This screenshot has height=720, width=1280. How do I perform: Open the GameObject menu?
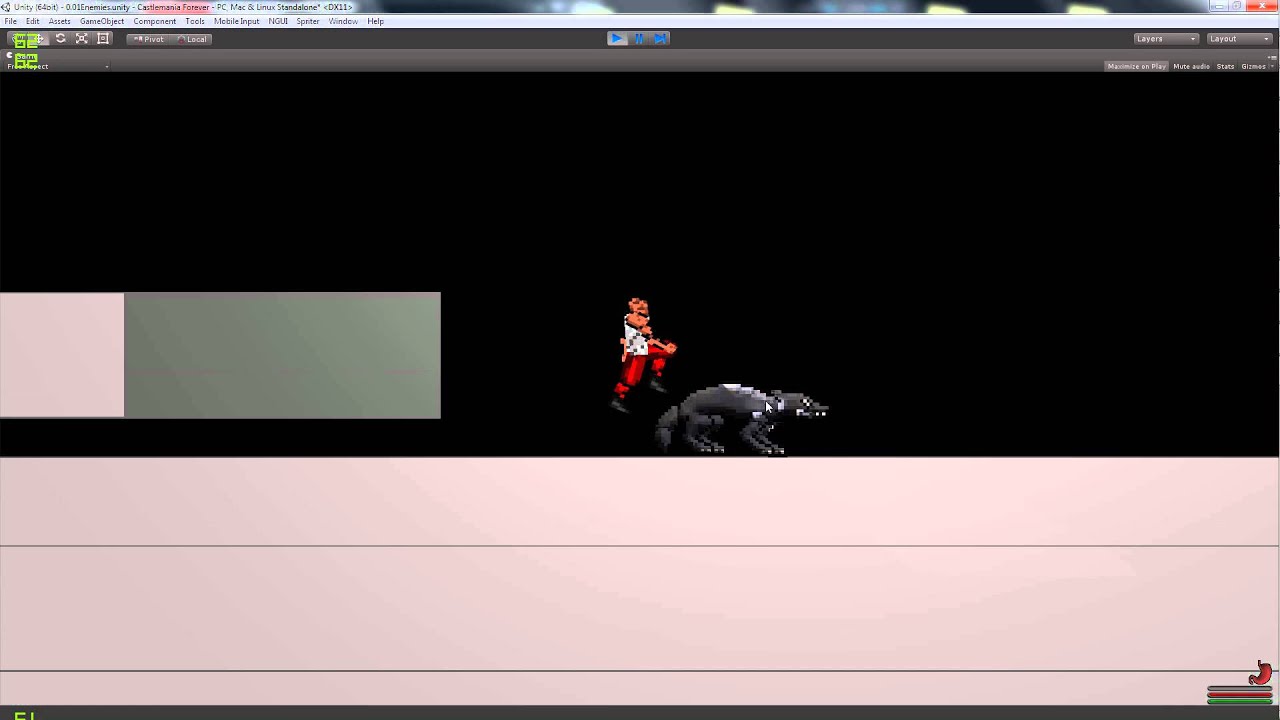(x=102, y=21)
